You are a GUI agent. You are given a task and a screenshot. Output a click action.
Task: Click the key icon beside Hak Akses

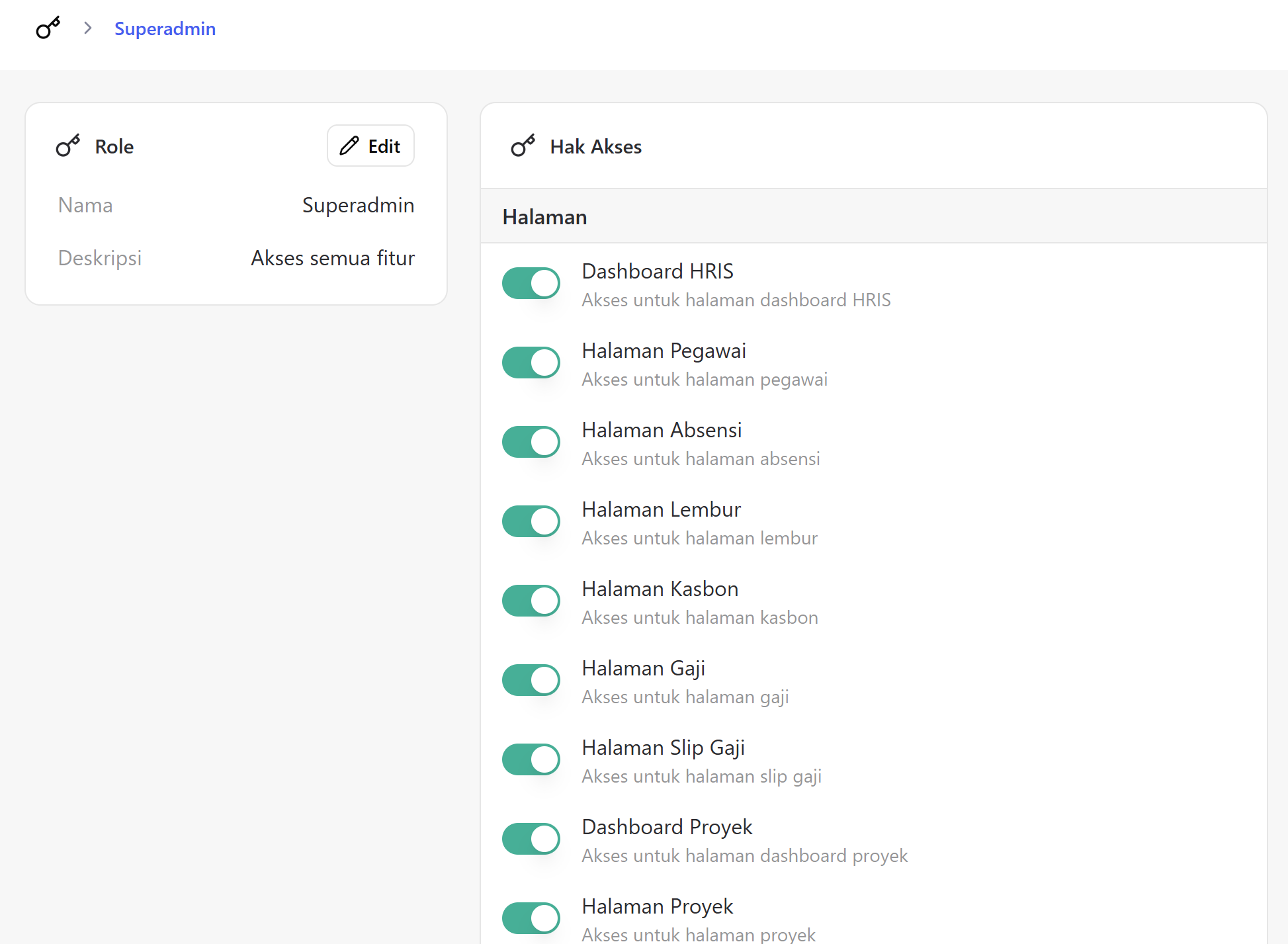tap(523, 146)
